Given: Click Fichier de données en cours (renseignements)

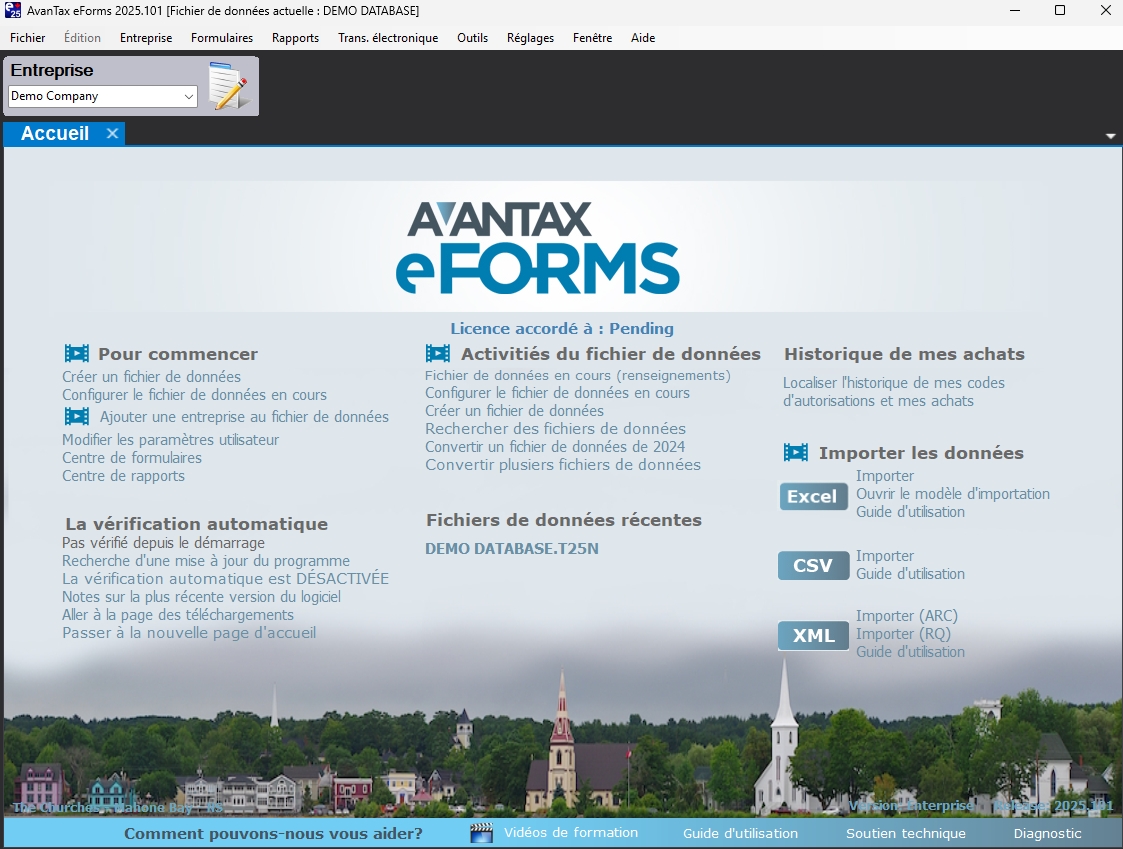Looking at the screenshot, I should click(577, 375).
